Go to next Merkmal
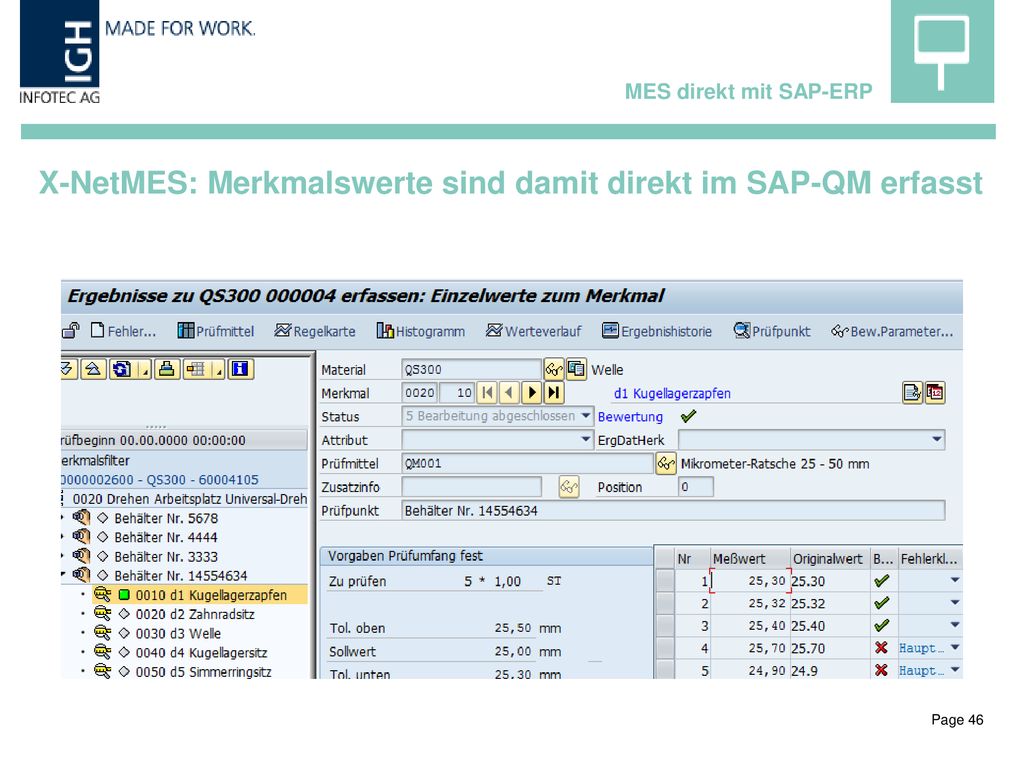 click(x=532, y=392)
